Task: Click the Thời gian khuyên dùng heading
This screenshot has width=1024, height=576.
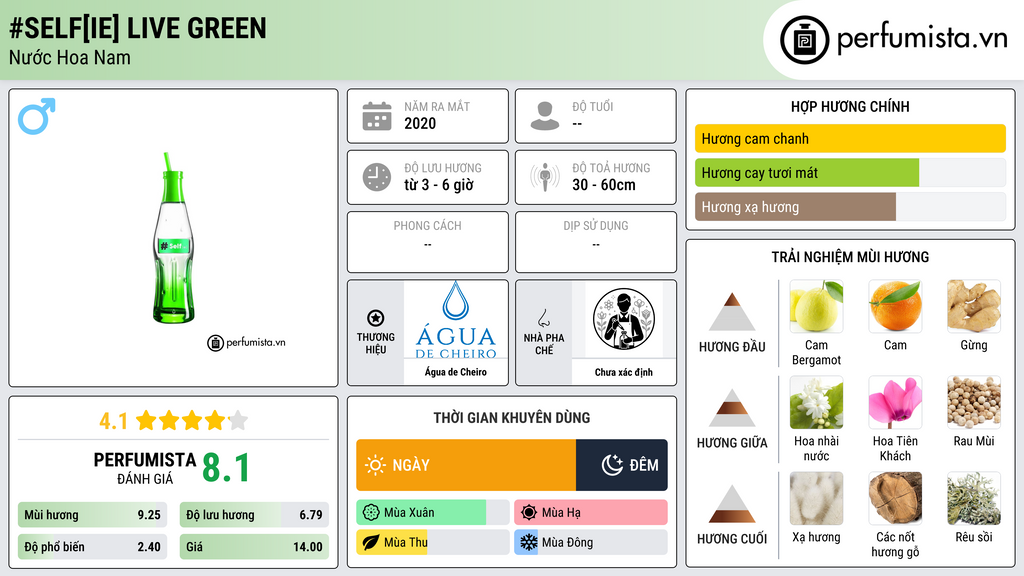Action: (x=512, y=418)
